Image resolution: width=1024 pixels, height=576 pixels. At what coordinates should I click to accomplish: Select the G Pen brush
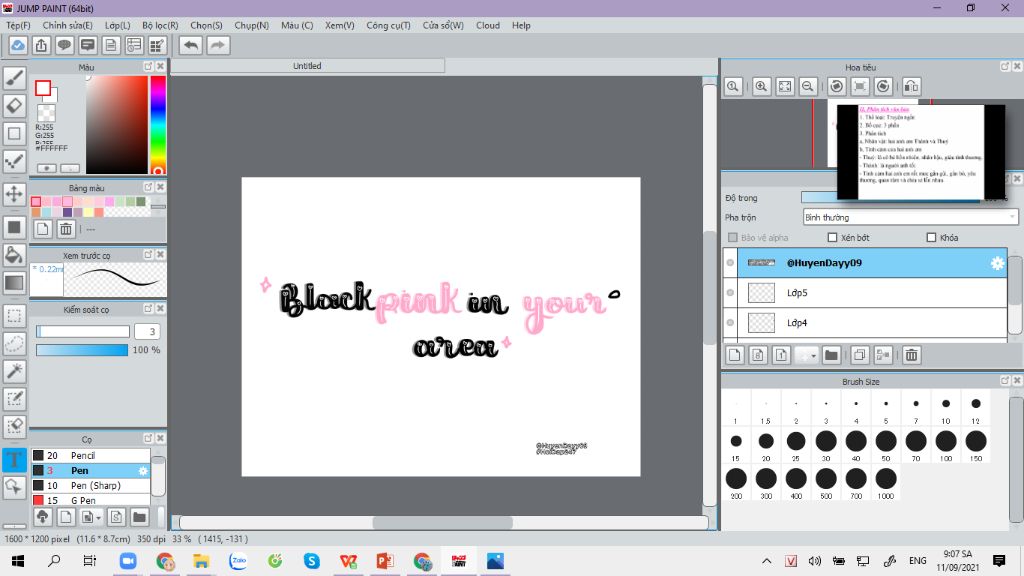(x=91, y=500)
